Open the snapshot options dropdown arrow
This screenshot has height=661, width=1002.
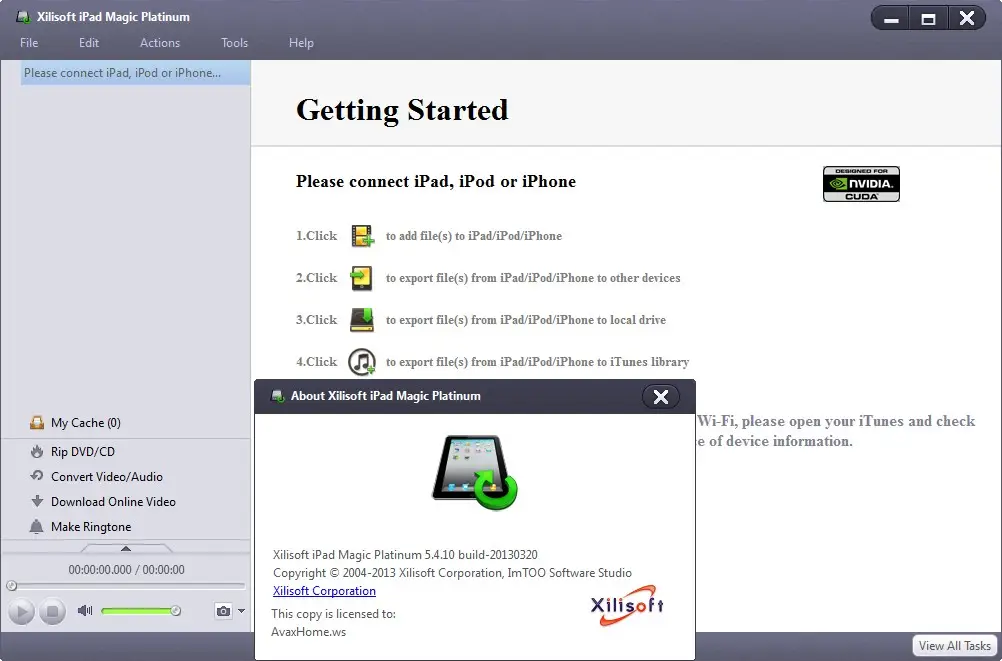pyautogui.click(x=241, y=611)
